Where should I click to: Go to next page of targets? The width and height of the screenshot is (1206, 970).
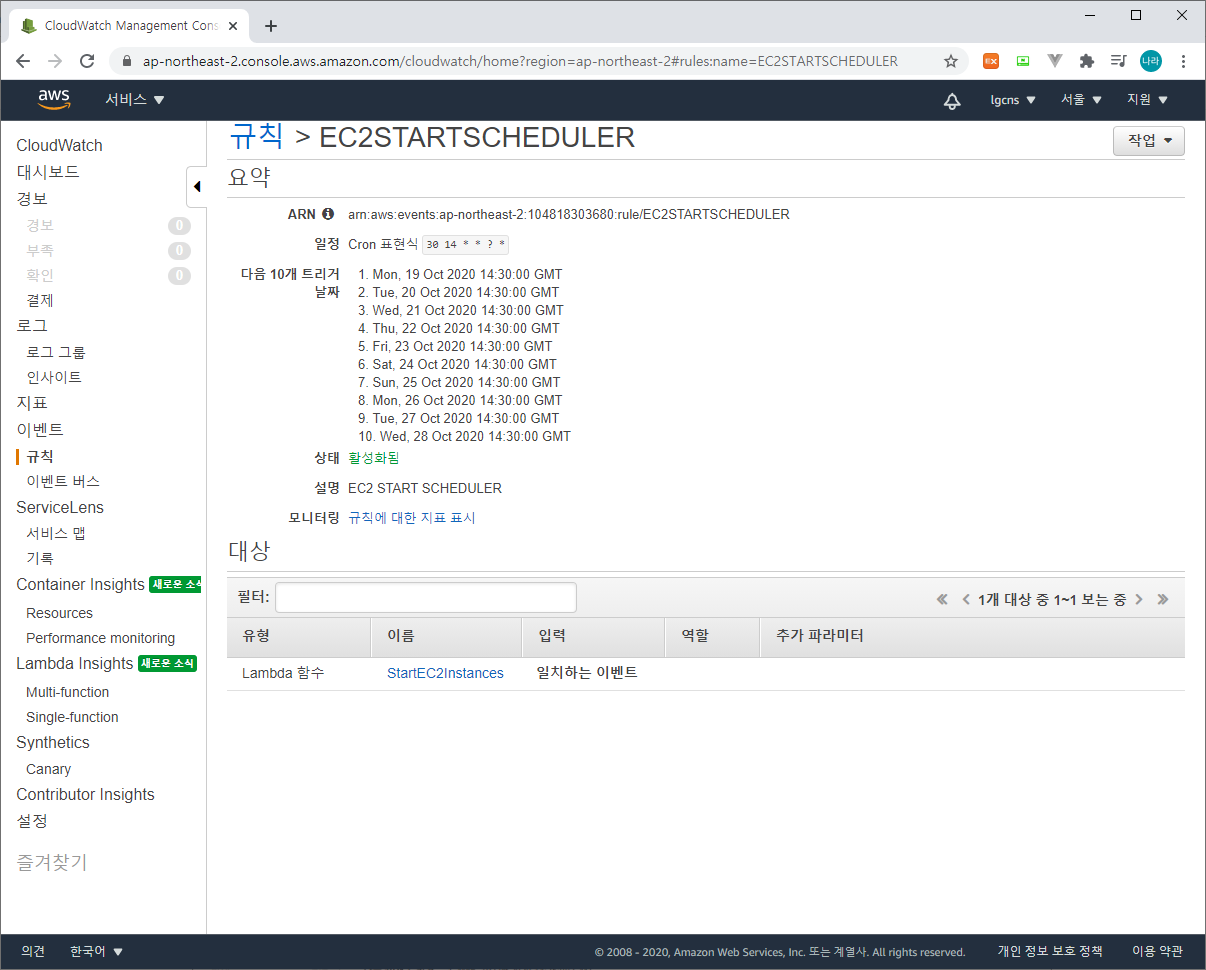tap(1139, 600)
